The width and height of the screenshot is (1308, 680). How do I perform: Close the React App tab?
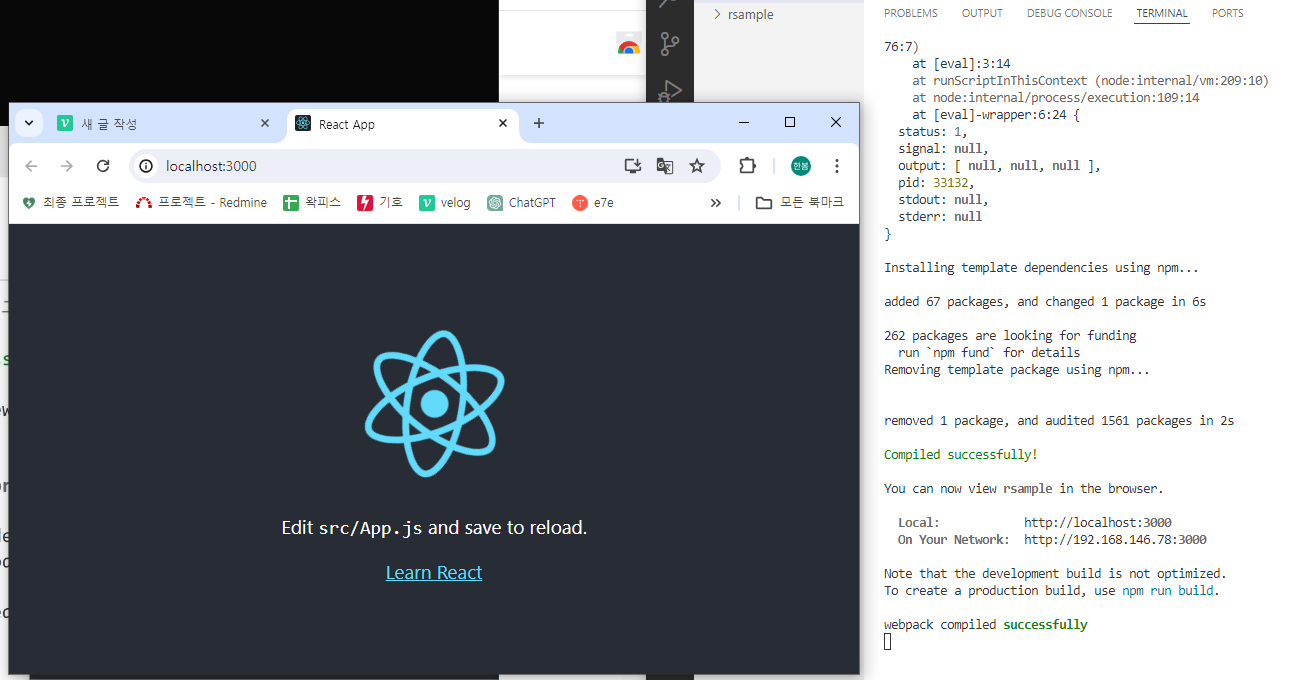504,124
